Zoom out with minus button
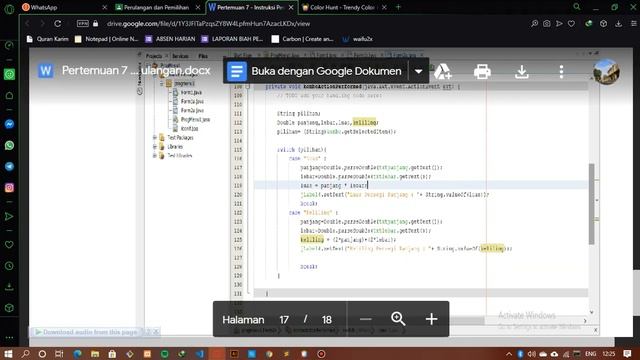This screenshot has height=360, width=640. point(366,319)
